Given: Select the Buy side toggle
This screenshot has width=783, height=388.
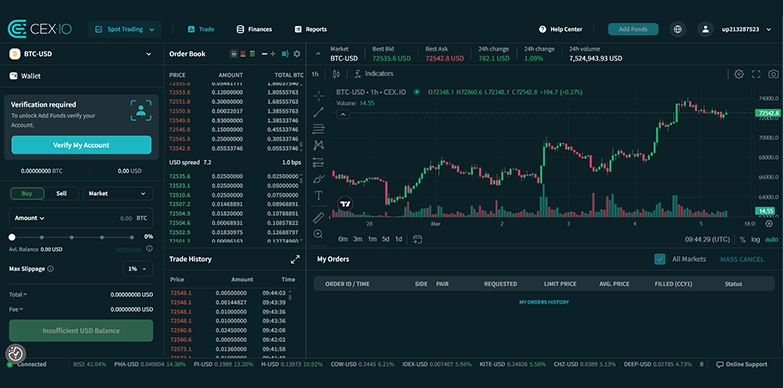Looking at the screenshot, I should pyautogui.click(x=27, y=193).
